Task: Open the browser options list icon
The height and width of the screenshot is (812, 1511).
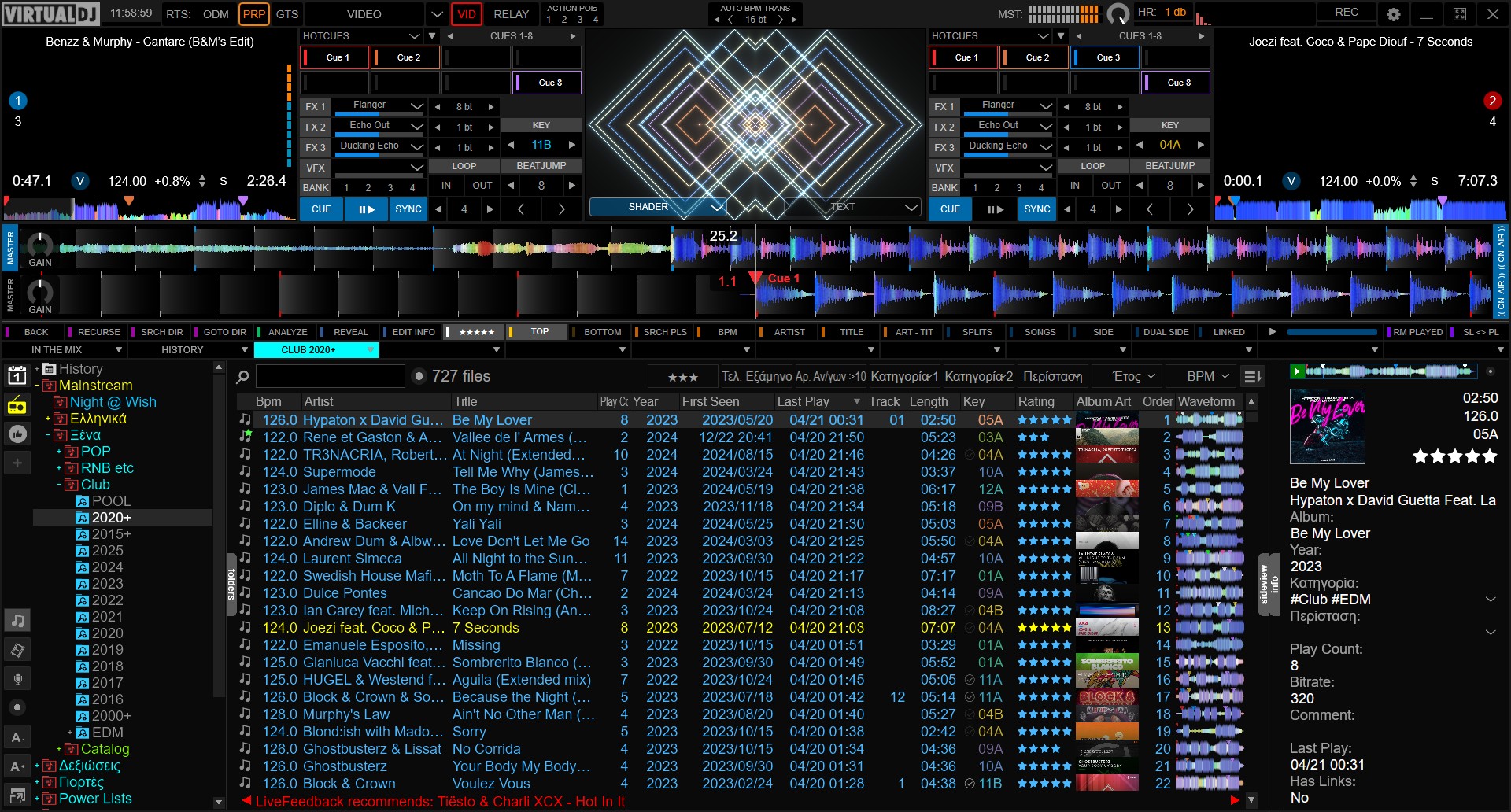Action: point(1253,377)
